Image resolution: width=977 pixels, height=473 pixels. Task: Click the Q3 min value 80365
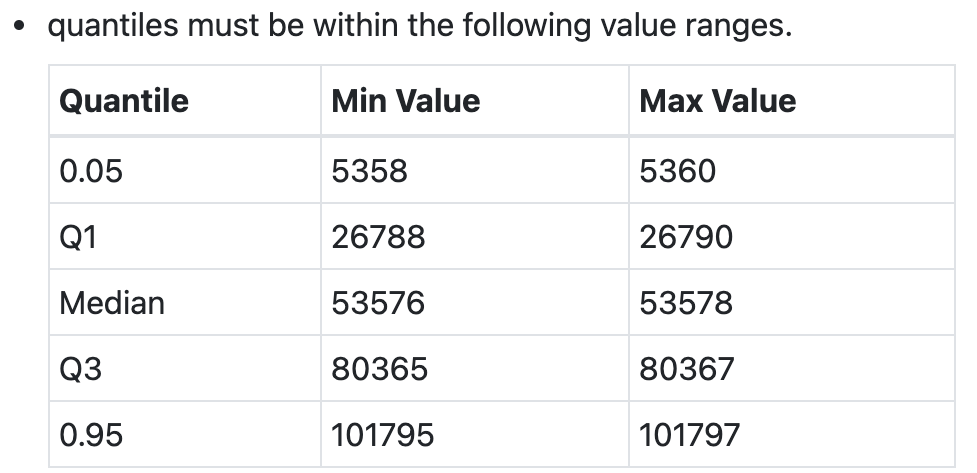pos(379,369)
